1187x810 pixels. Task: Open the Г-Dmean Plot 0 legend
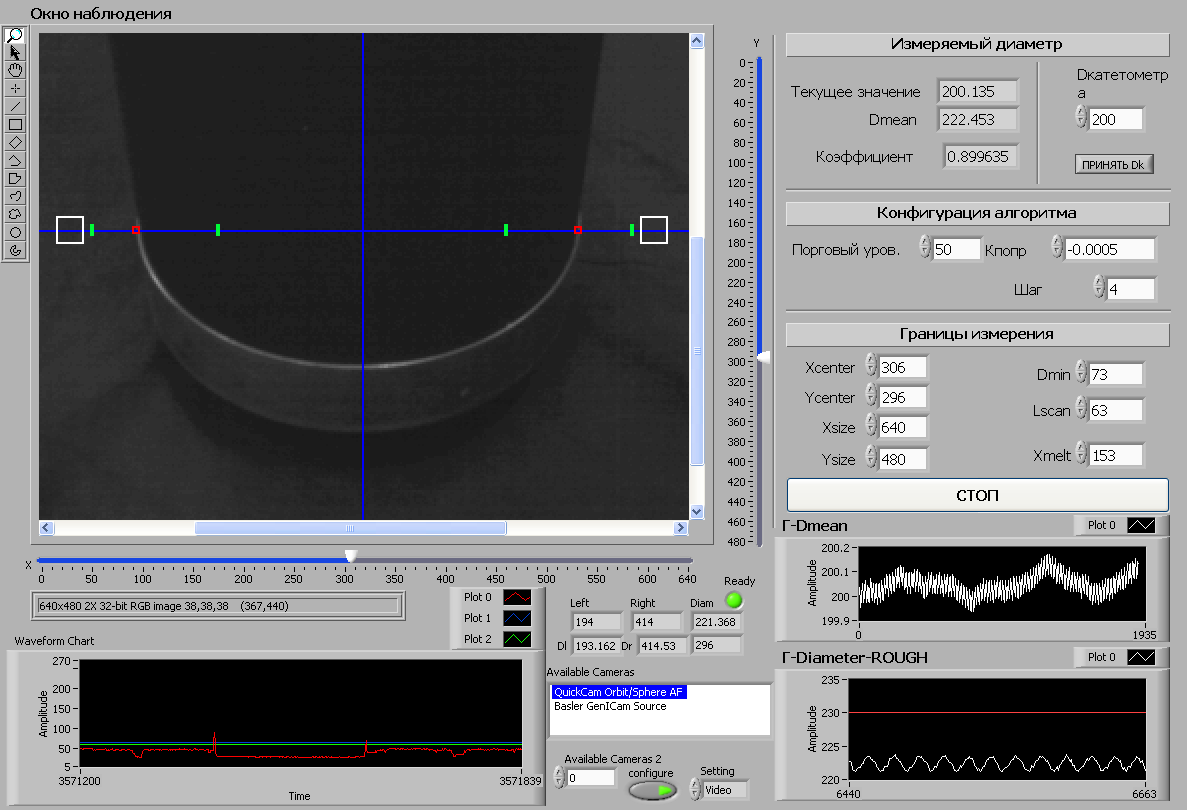click(1141, 525)
